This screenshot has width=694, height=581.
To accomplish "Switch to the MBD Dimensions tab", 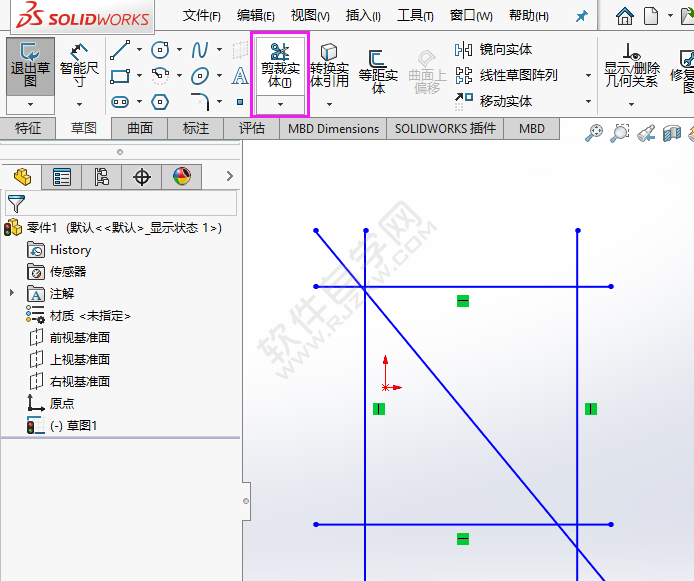I will point(333,129).
